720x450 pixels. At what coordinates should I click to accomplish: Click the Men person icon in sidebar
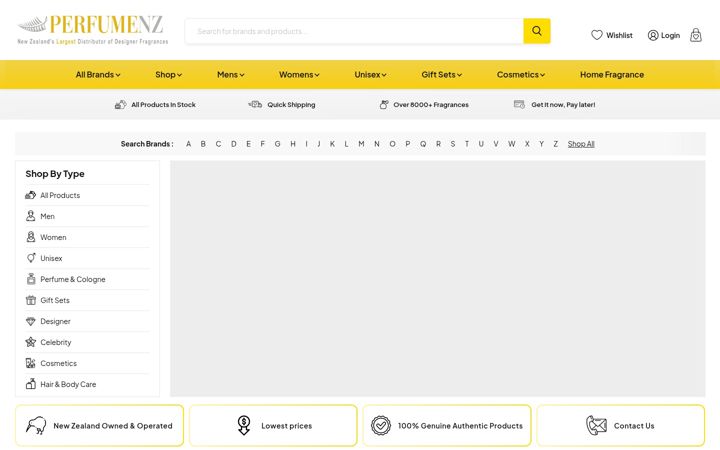[x=30, y=216]
